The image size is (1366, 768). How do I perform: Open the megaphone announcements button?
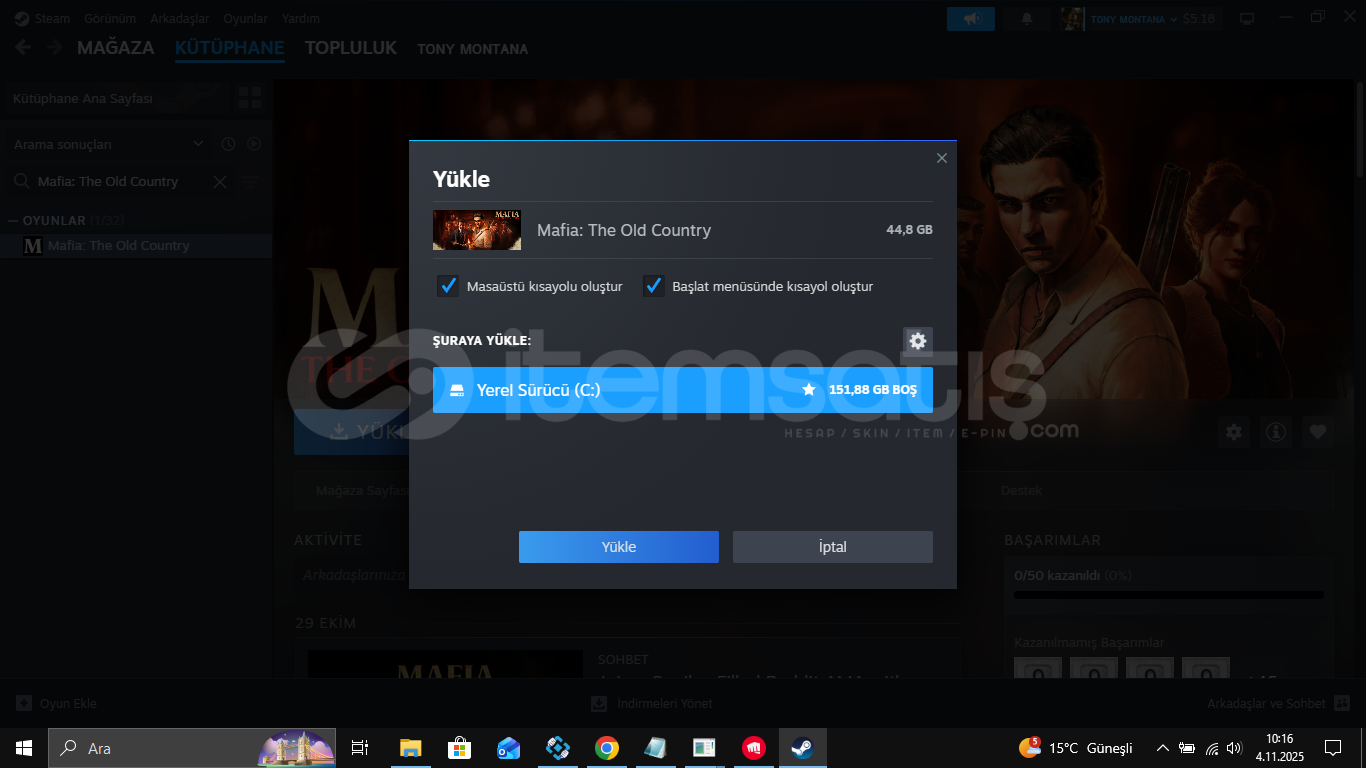971,18
